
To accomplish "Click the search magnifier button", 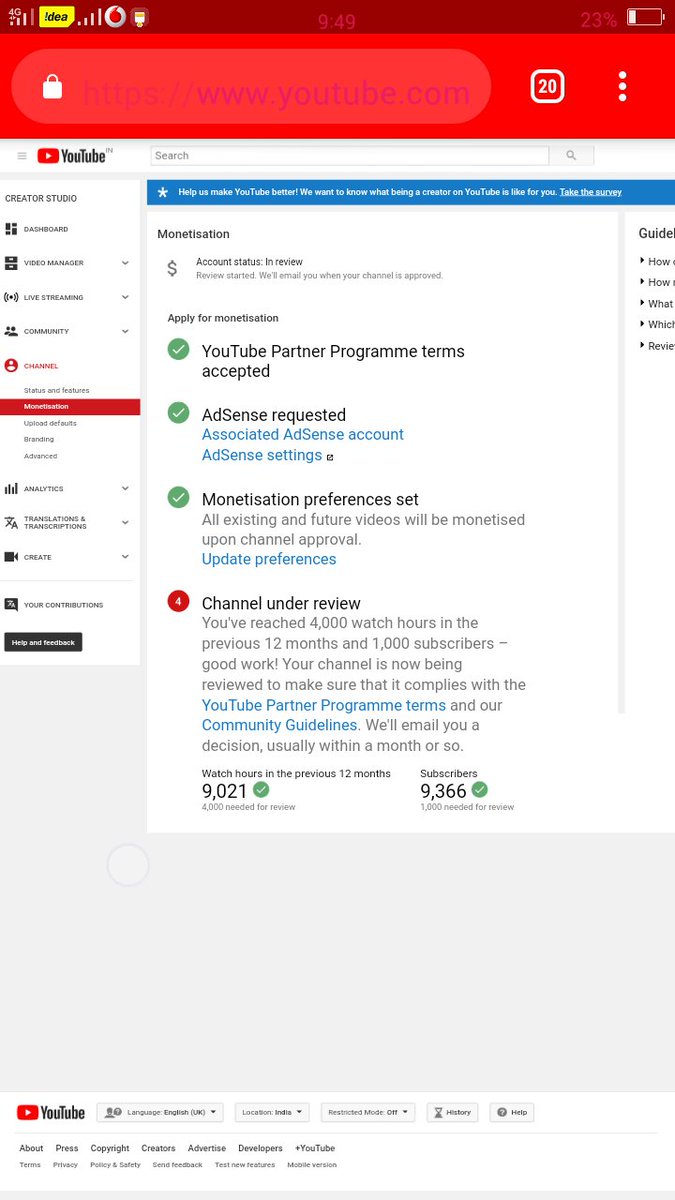I will pyautogui.click(x=571, y=155).
